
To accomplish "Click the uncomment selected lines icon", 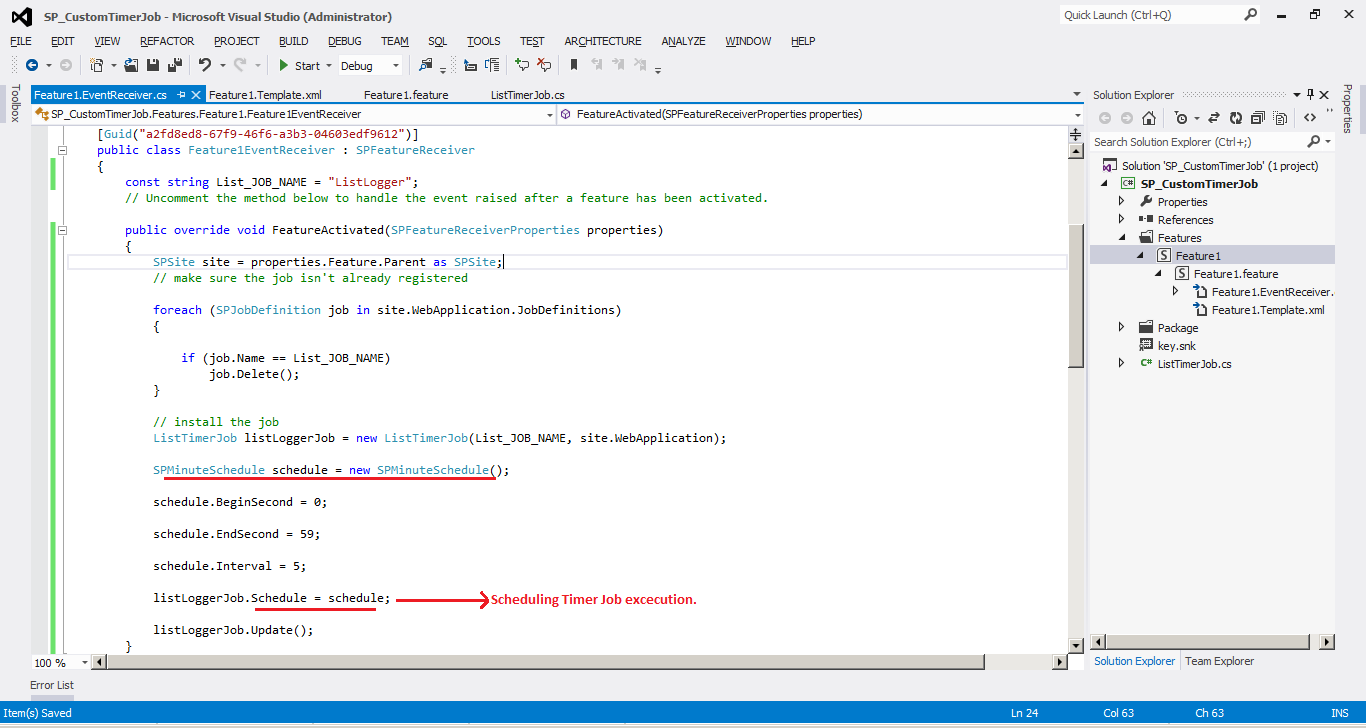I will point(544,65).
